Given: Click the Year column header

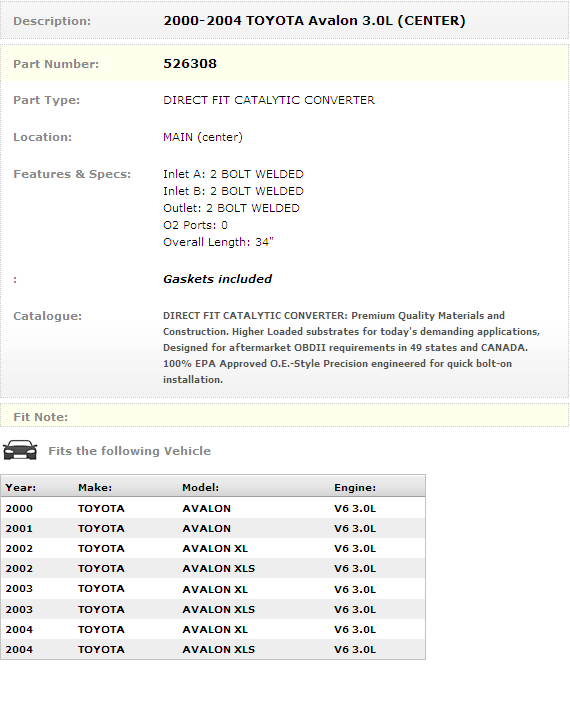Looking at the screenshot, I should pos(21,488).
